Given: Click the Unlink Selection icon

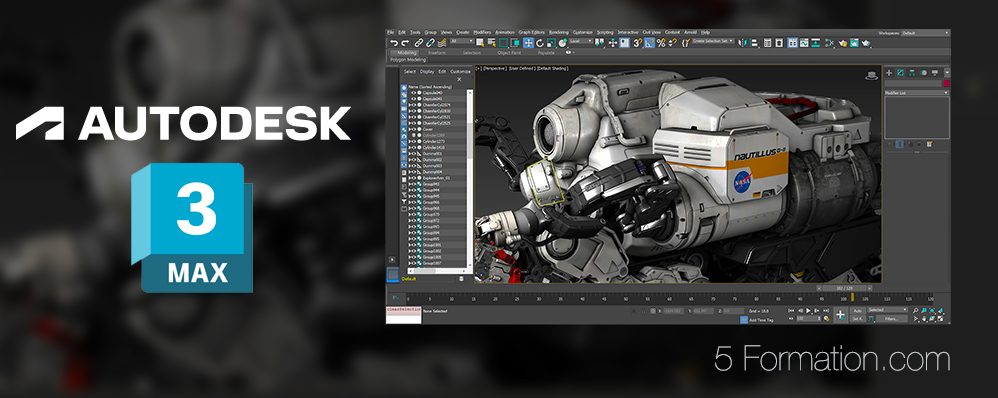Looking at the screenshot, I should 430,43.
